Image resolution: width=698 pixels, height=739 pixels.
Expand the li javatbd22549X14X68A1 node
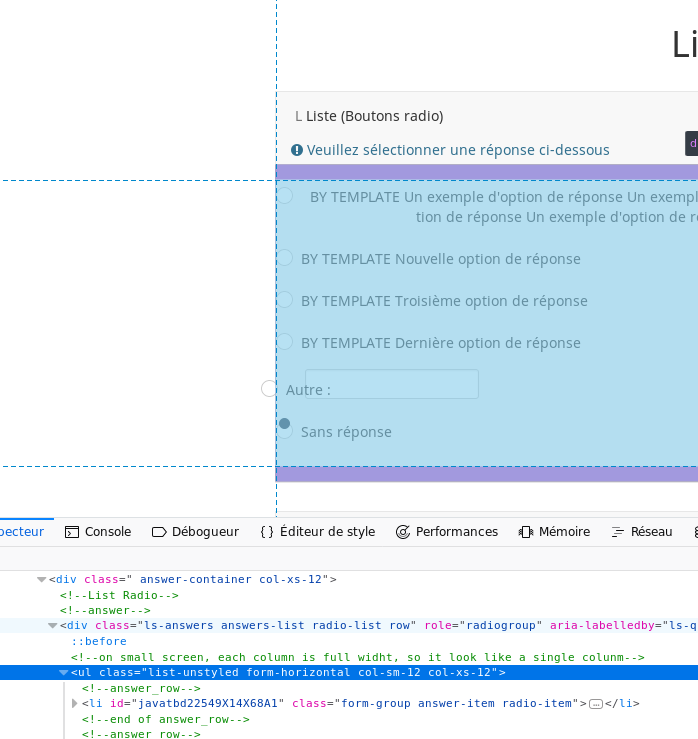(75, 704)
